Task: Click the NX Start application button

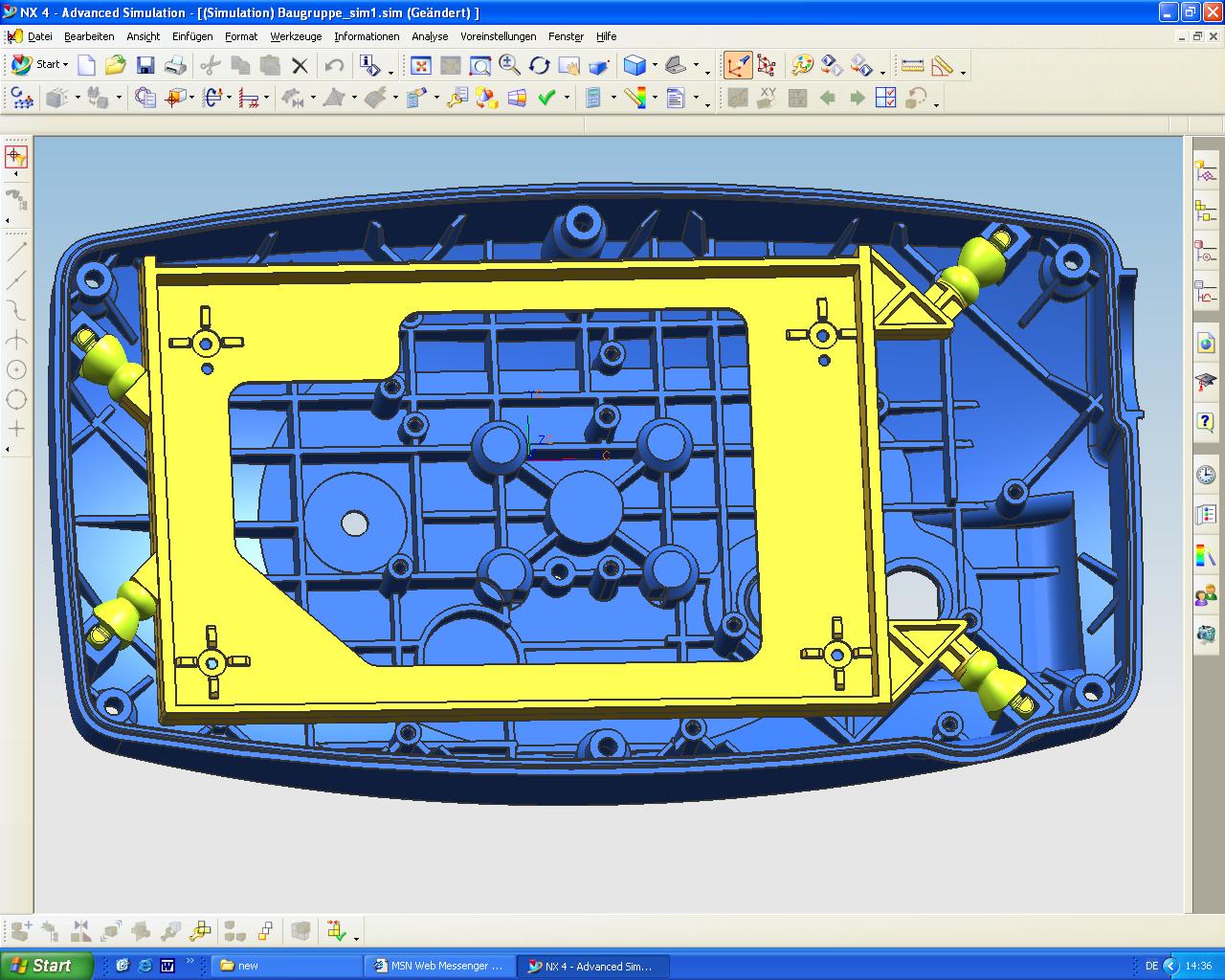Action: (38, 65)
